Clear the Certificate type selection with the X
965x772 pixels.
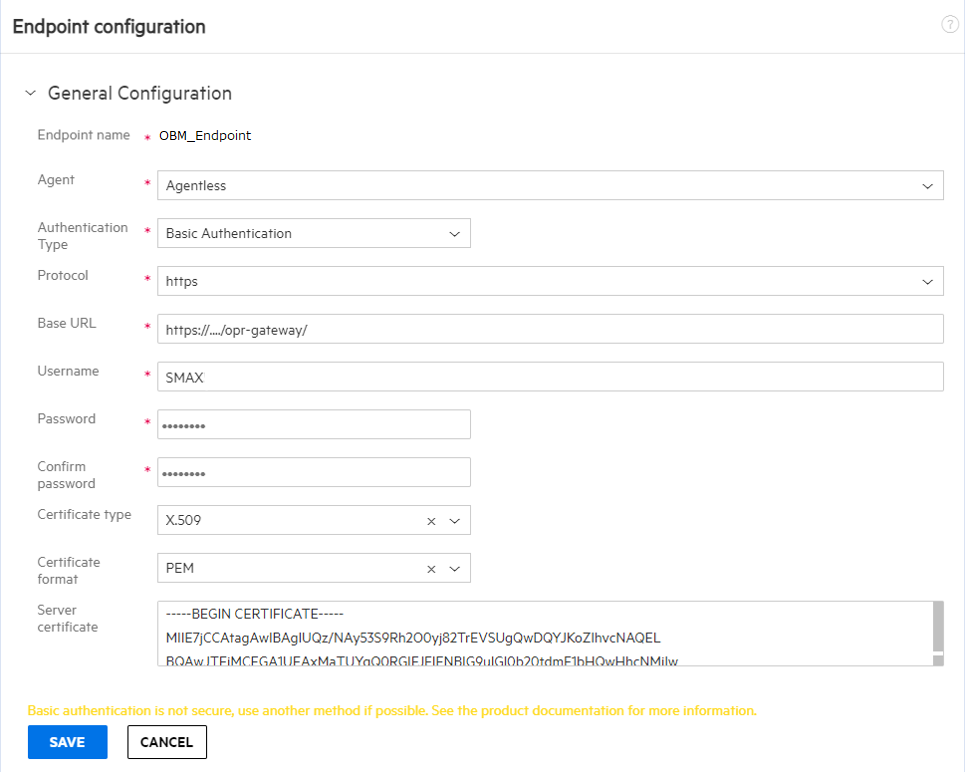point(430,520)
